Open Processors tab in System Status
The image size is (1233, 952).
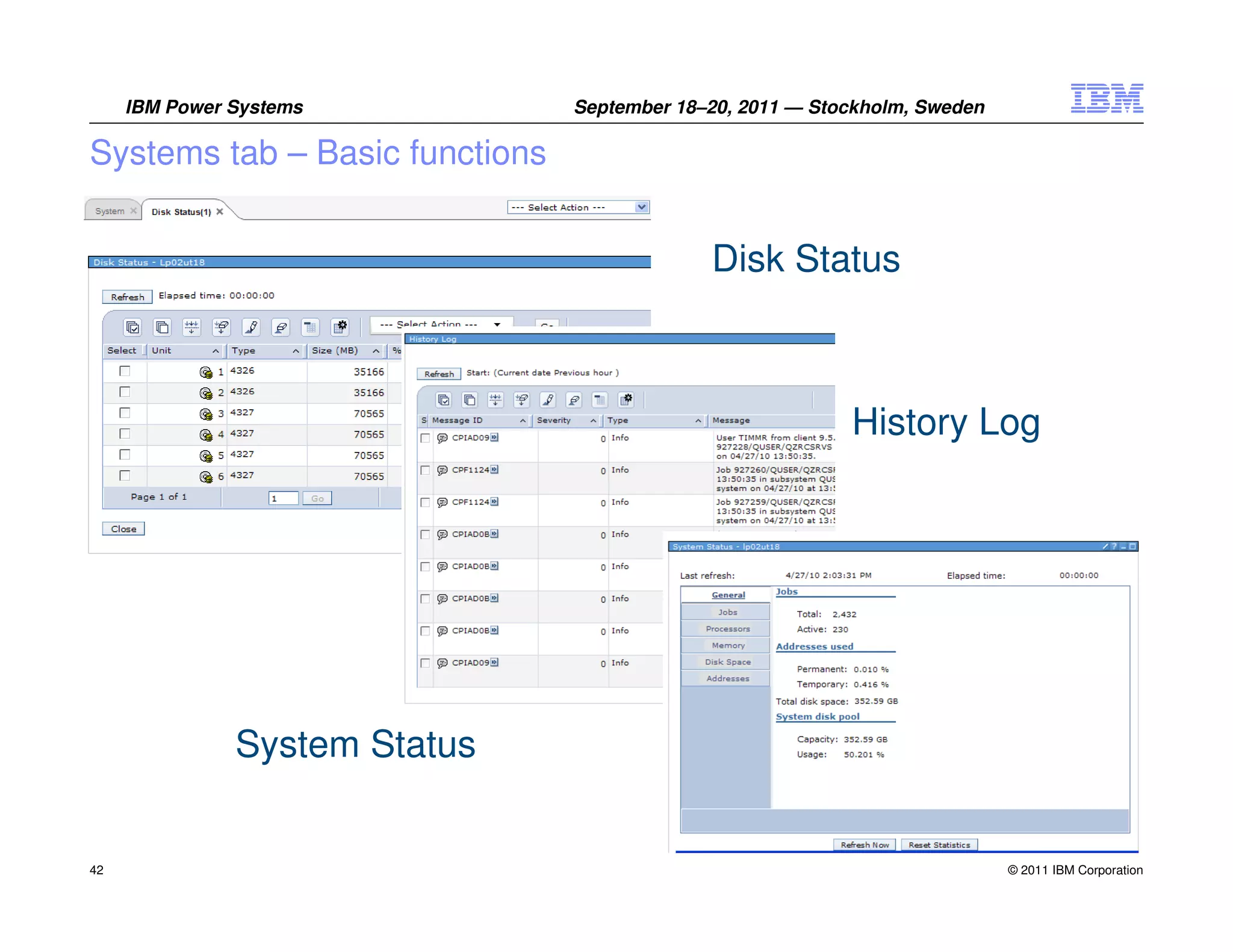tap(728, 629)
